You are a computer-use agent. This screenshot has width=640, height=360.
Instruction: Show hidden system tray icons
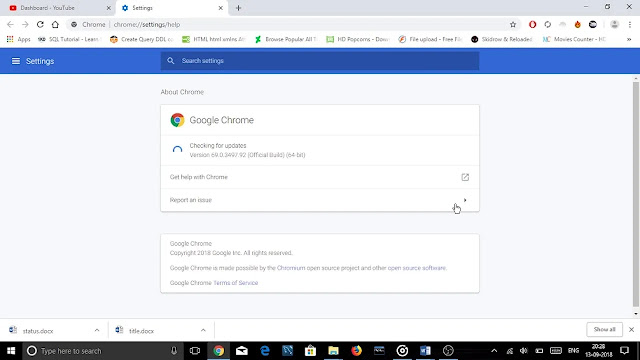[x=494, y=351]
